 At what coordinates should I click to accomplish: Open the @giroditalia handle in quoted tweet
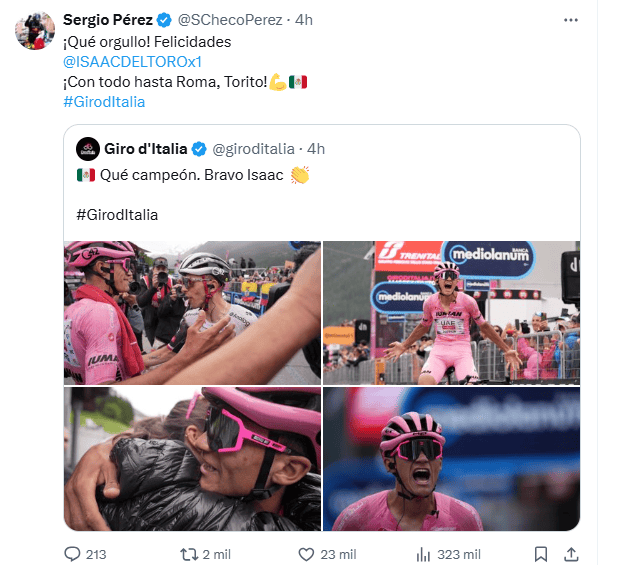click(x=253, y=149)
